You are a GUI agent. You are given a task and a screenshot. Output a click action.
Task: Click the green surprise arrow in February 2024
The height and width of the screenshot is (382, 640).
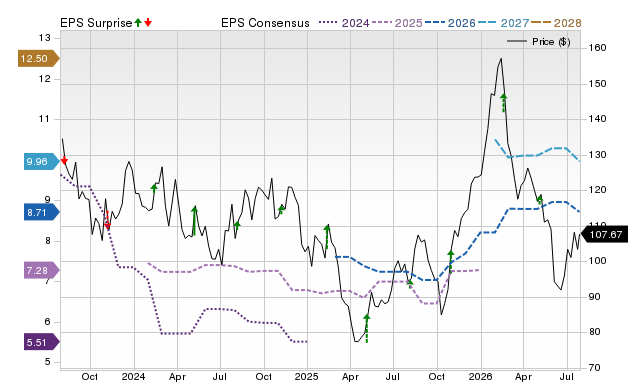click(x=154, y=188)
